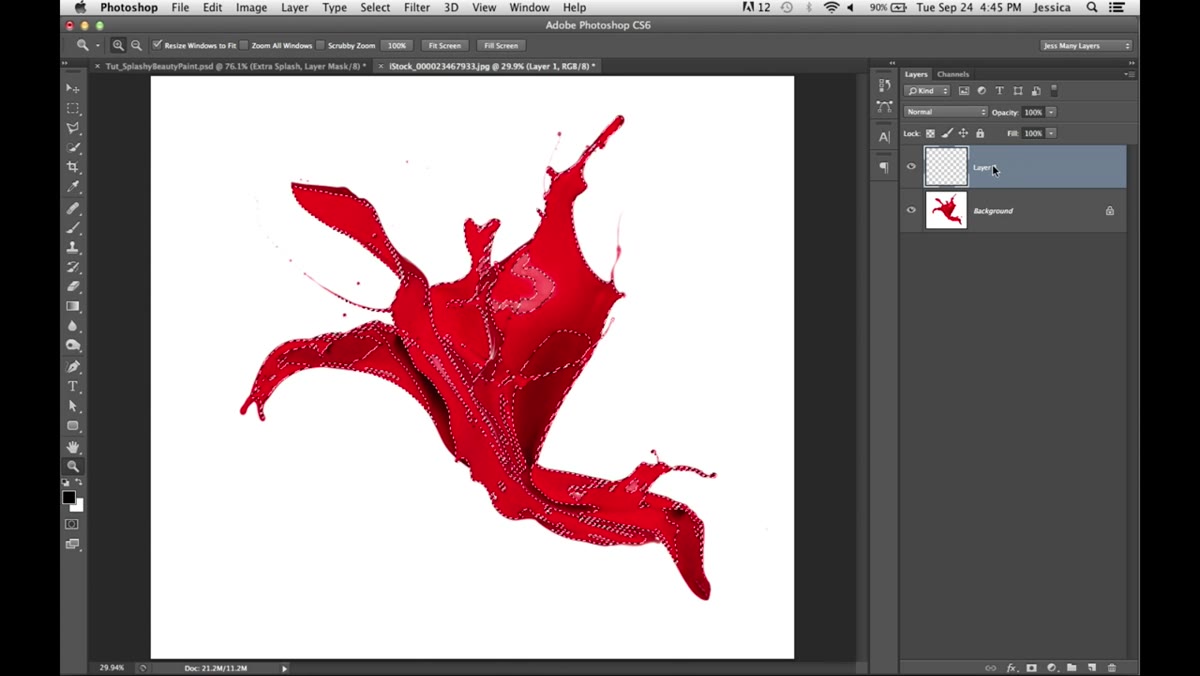Select the Rectangular Marquee tool

[73, 108]
